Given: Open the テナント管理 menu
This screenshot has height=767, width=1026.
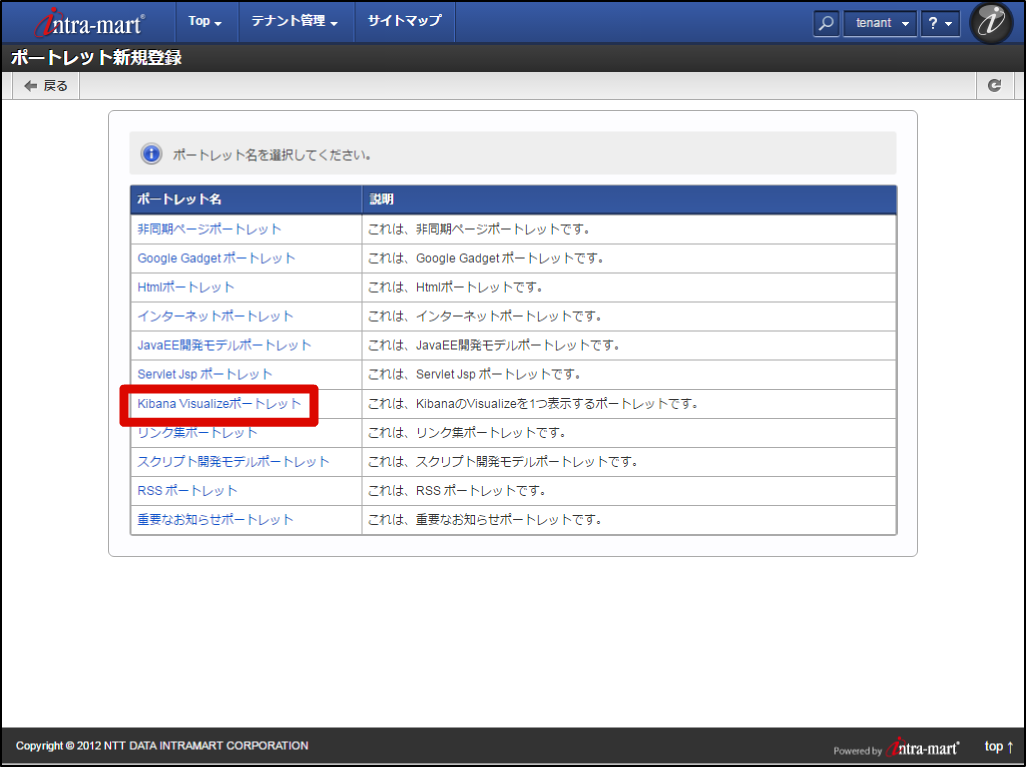Looking at the screenshot, I should (295, 21).
